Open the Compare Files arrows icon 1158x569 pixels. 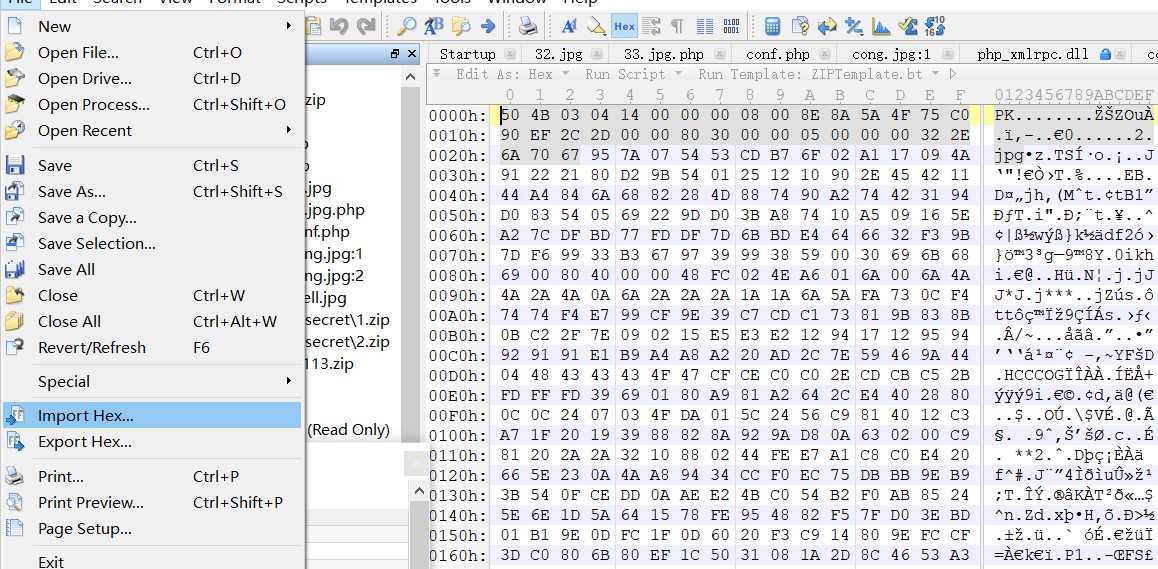tap(827, 27)
